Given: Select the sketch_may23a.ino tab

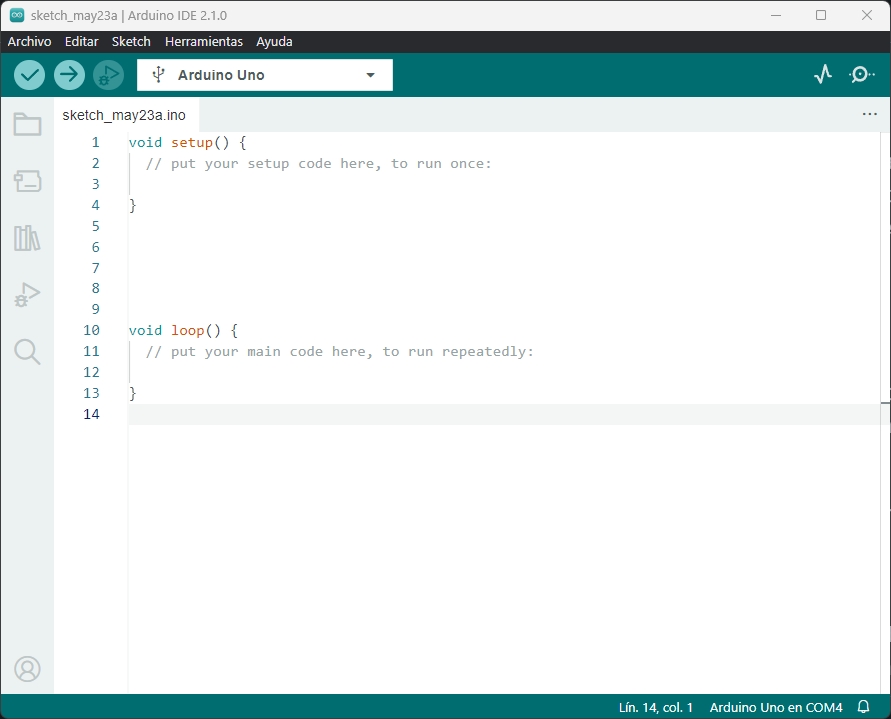Looking at the screenshot, I should [x=124, y=115].
